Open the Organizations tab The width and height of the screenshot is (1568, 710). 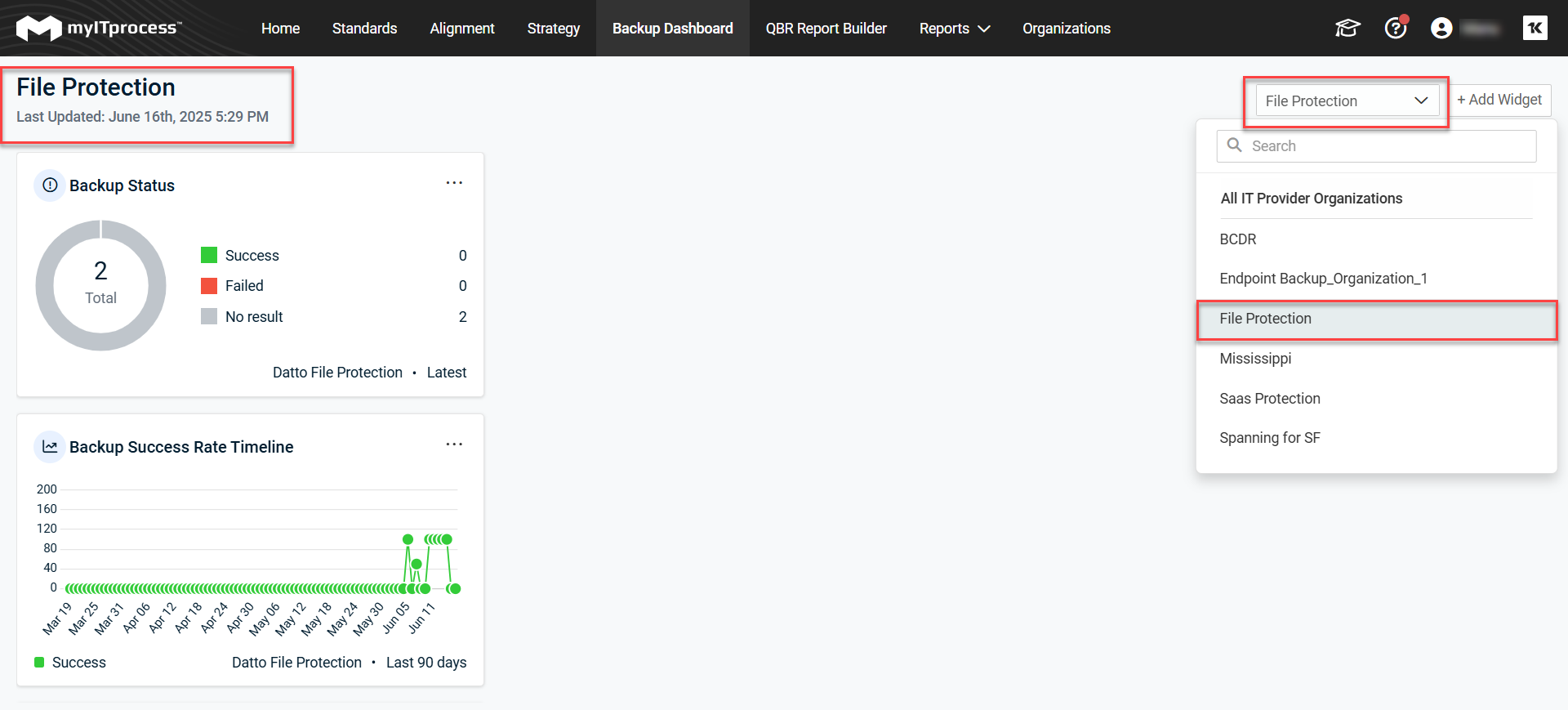coord(1067,29)
